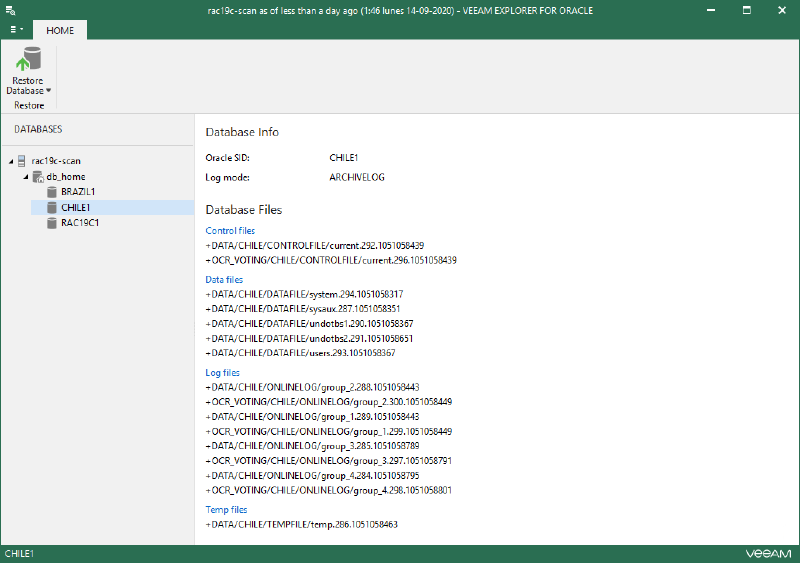Image resolution: width=800 pixels, height=564 pixels.
Task: Click the Oracle SID value CHILE1
Action: coord(343,158)
